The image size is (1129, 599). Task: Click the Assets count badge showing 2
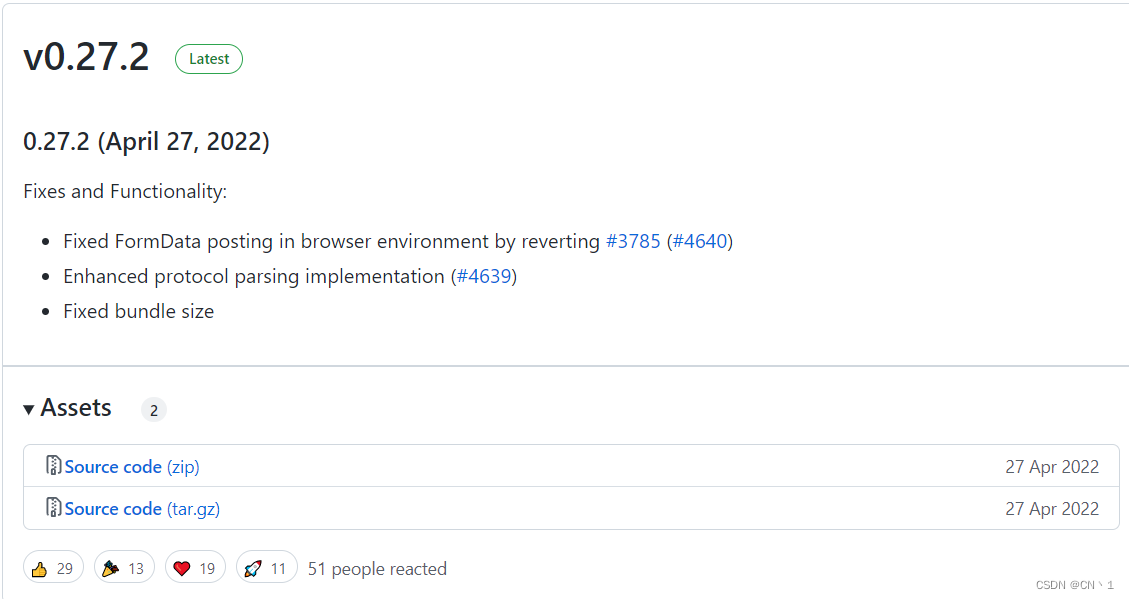click(x=153, y=410)
